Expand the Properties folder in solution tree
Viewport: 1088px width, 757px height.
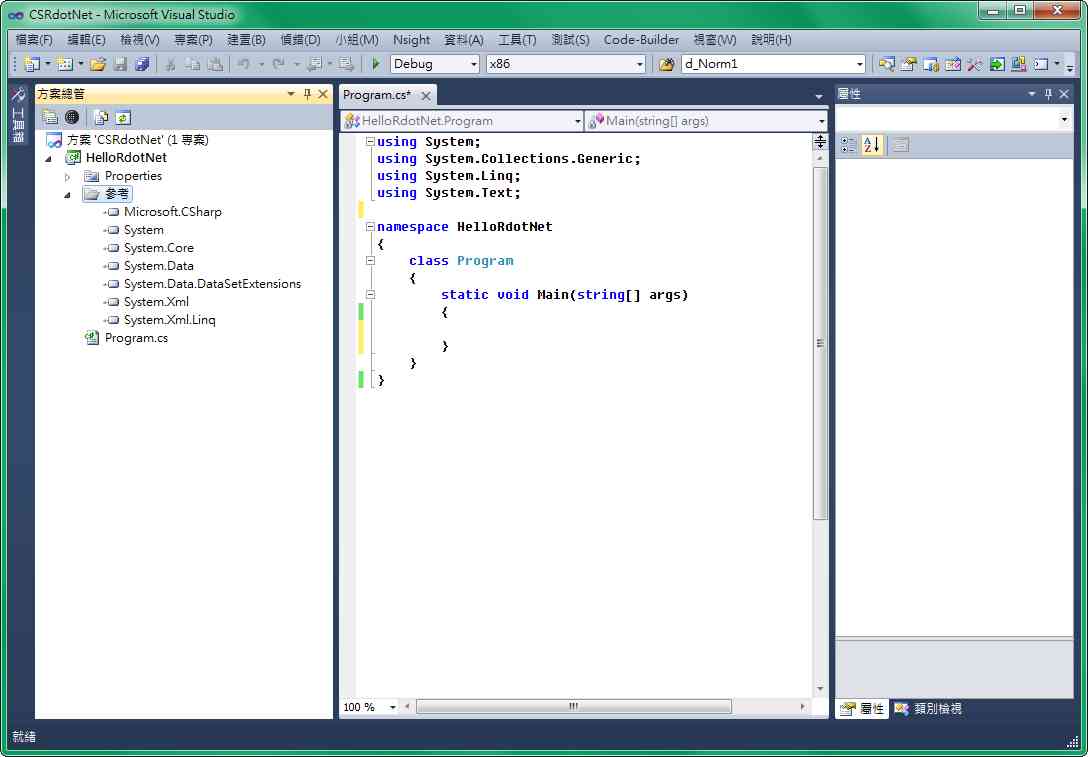(x=68, y=176)
